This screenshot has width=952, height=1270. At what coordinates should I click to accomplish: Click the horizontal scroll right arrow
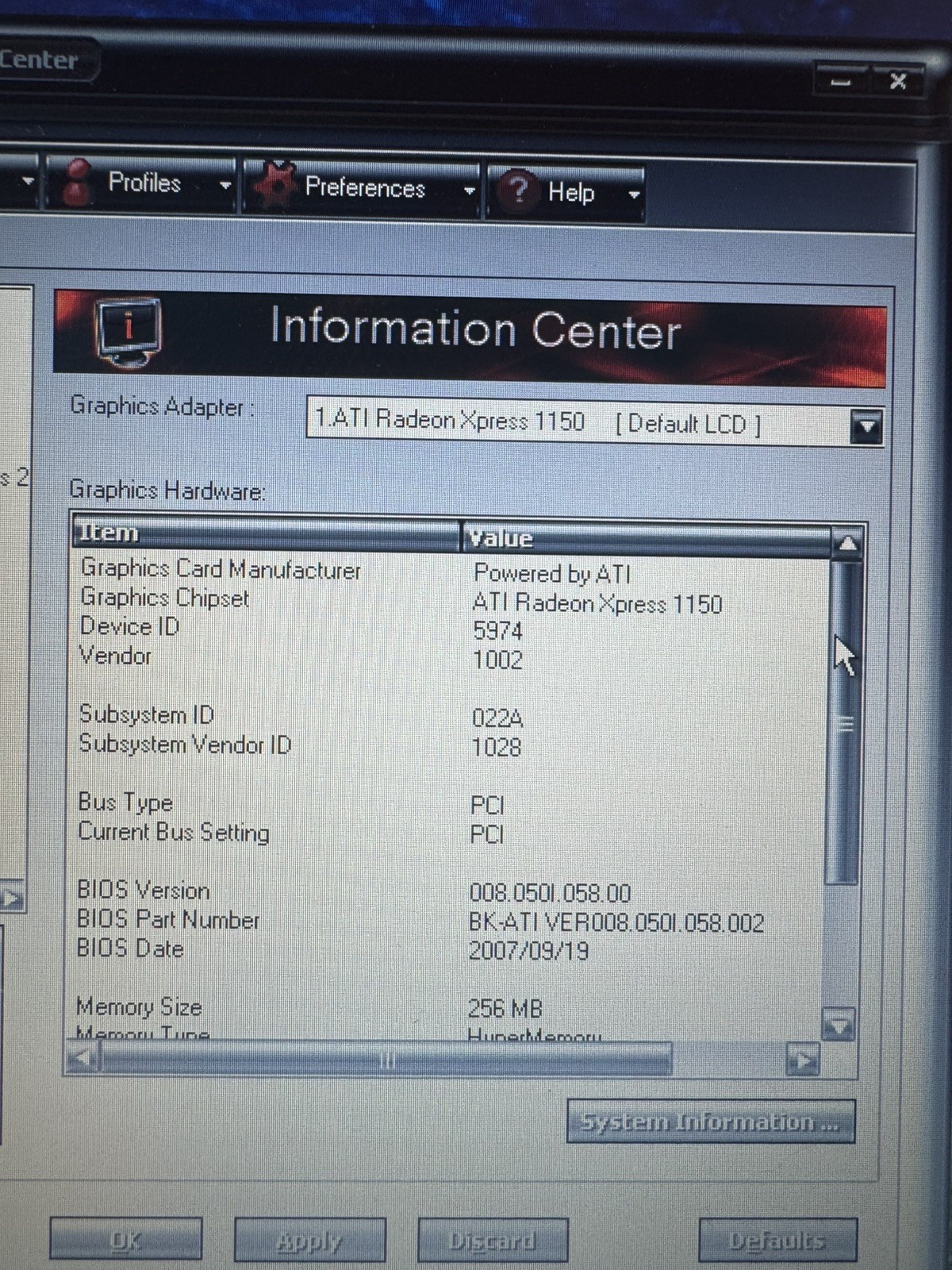pos(802,1060)
